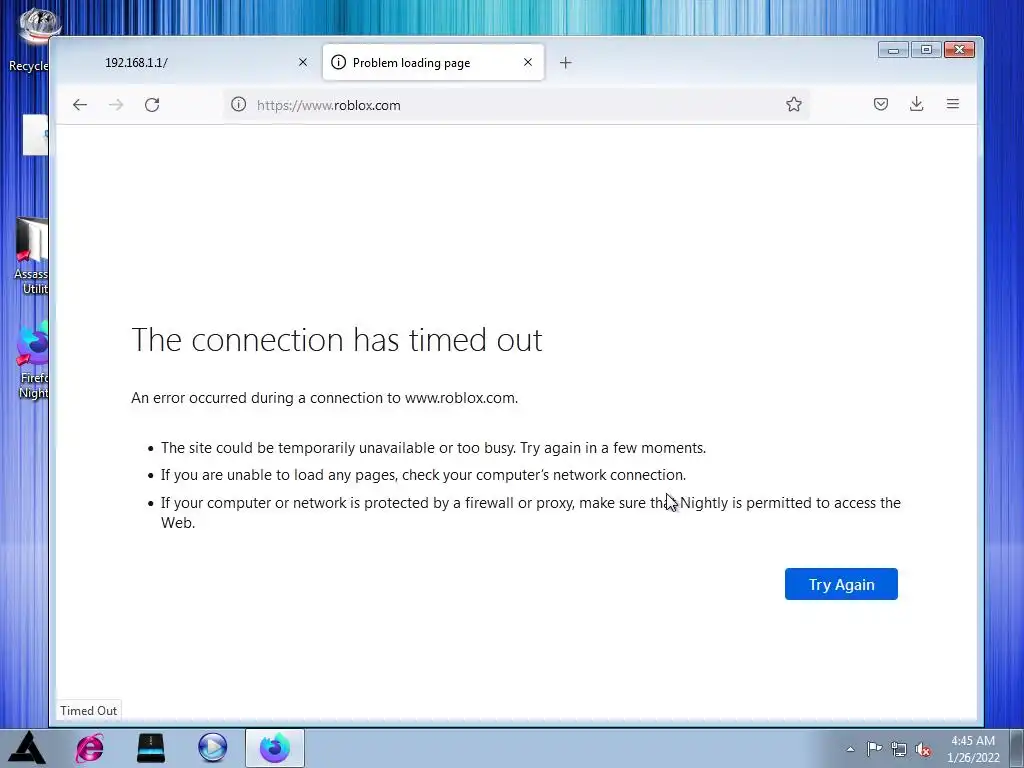The width and height of the screenshot is (1024, 768).
Task: Save page to Pocket
Action: [880, 104]
